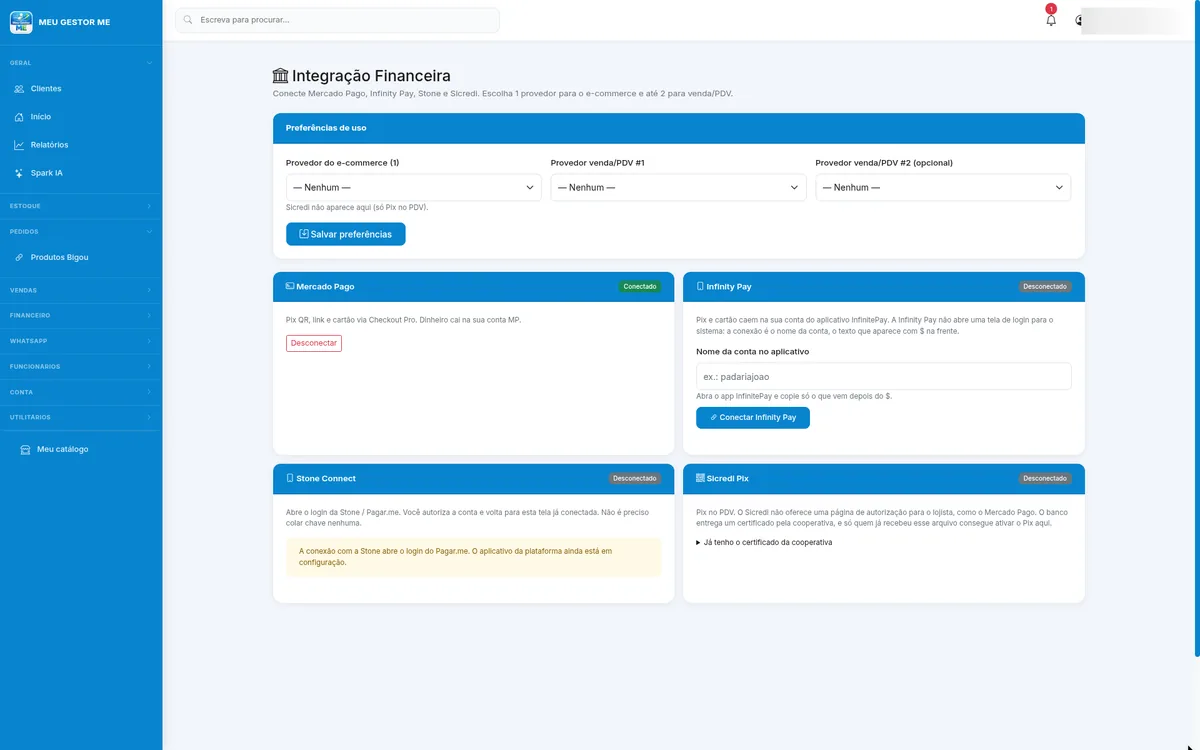Click the Desconectado badge on Infinity Pay

point(1045,287)
